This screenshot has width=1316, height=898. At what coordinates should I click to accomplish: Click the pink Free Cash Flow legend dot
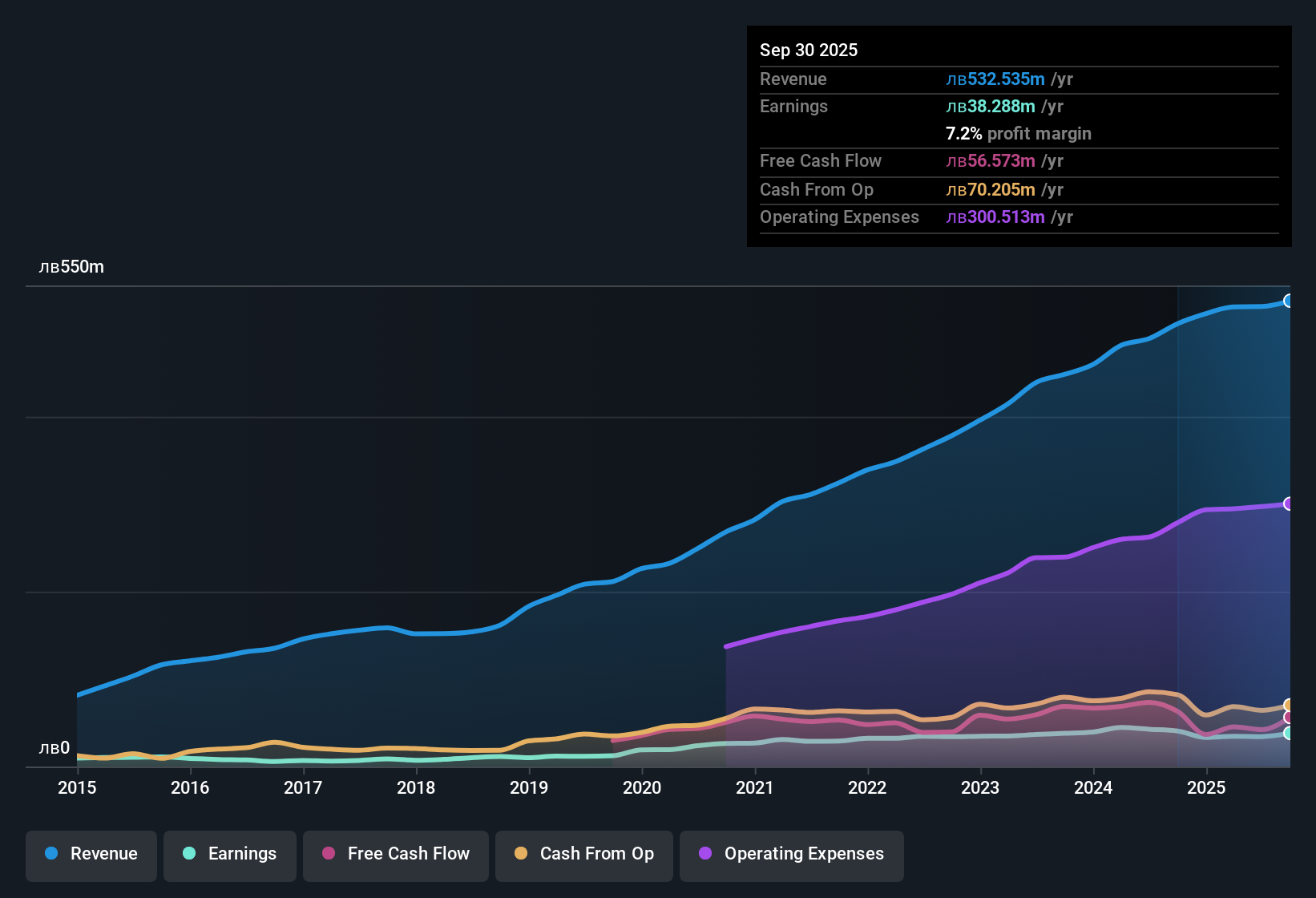pos(327,854)
